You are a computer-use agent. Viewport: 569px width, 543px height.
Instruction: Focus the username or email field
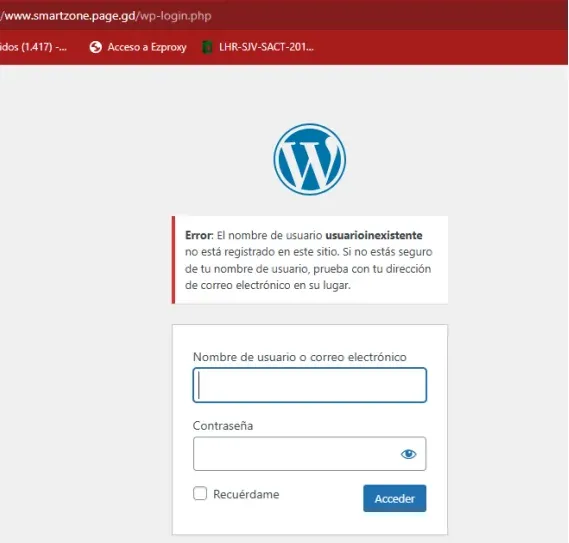click(x=310, y=385)
